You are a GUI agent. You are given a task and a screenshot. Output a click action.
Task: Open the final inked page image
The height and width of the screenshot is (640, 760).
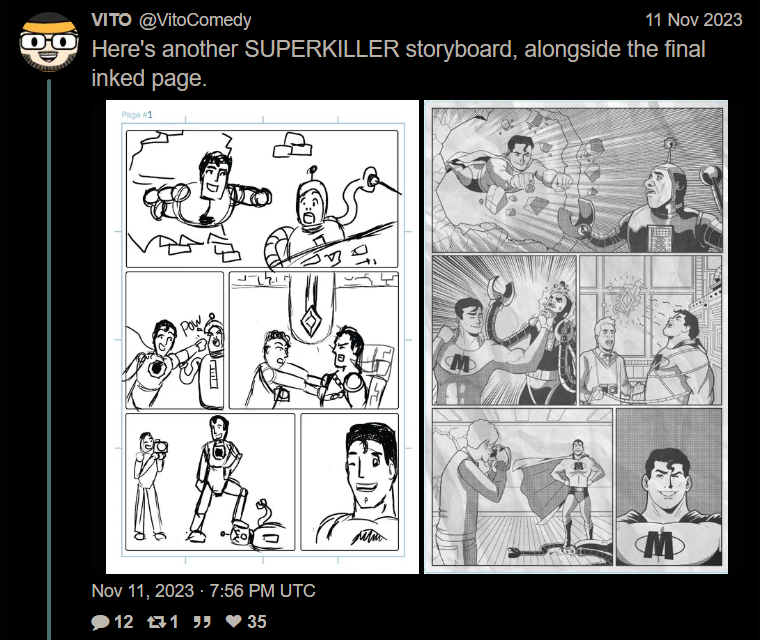(576, 337)
